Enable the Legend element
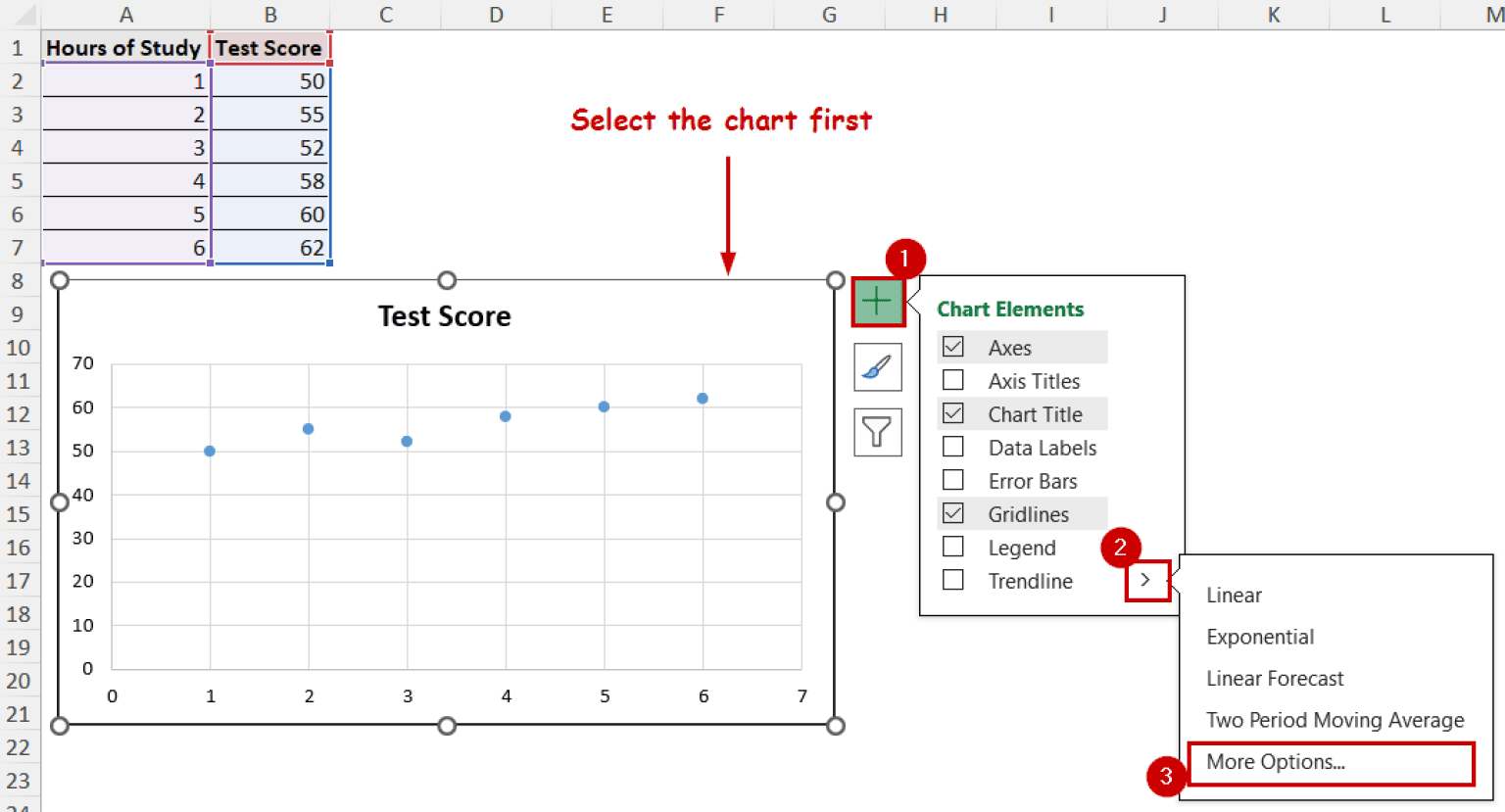Screen dimensions: 1505x812 (x=952, y=547)
